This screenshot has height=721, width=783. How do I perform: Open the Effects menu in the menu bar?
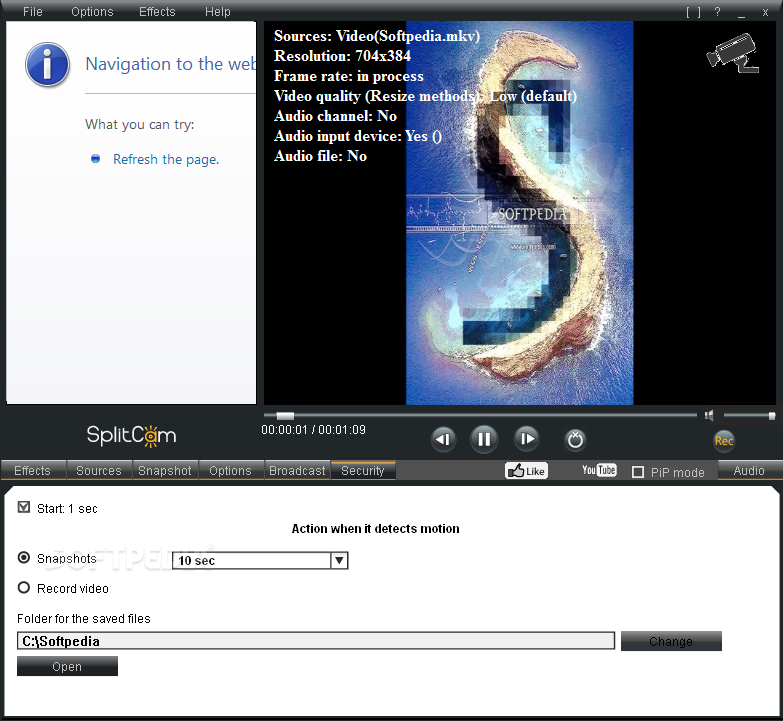click(157, 11)
